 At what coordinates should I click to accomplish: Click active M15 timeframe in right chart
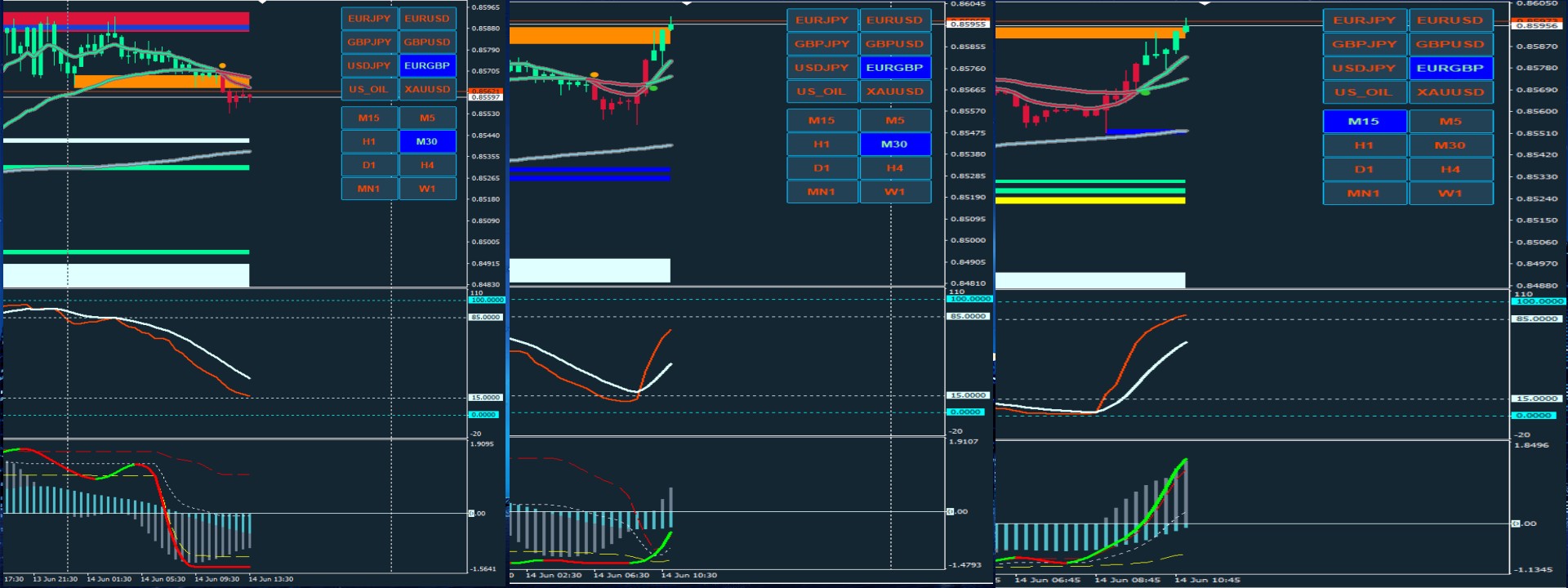1365,122
